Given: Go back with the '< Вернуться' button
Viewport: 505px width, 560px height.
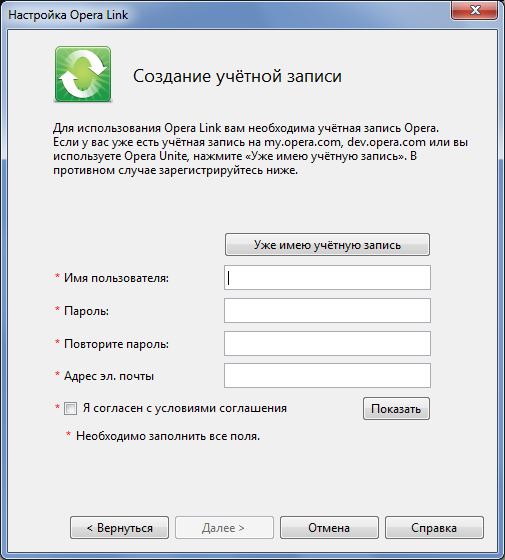Looking at the screenshot, I should coord(119,528).
